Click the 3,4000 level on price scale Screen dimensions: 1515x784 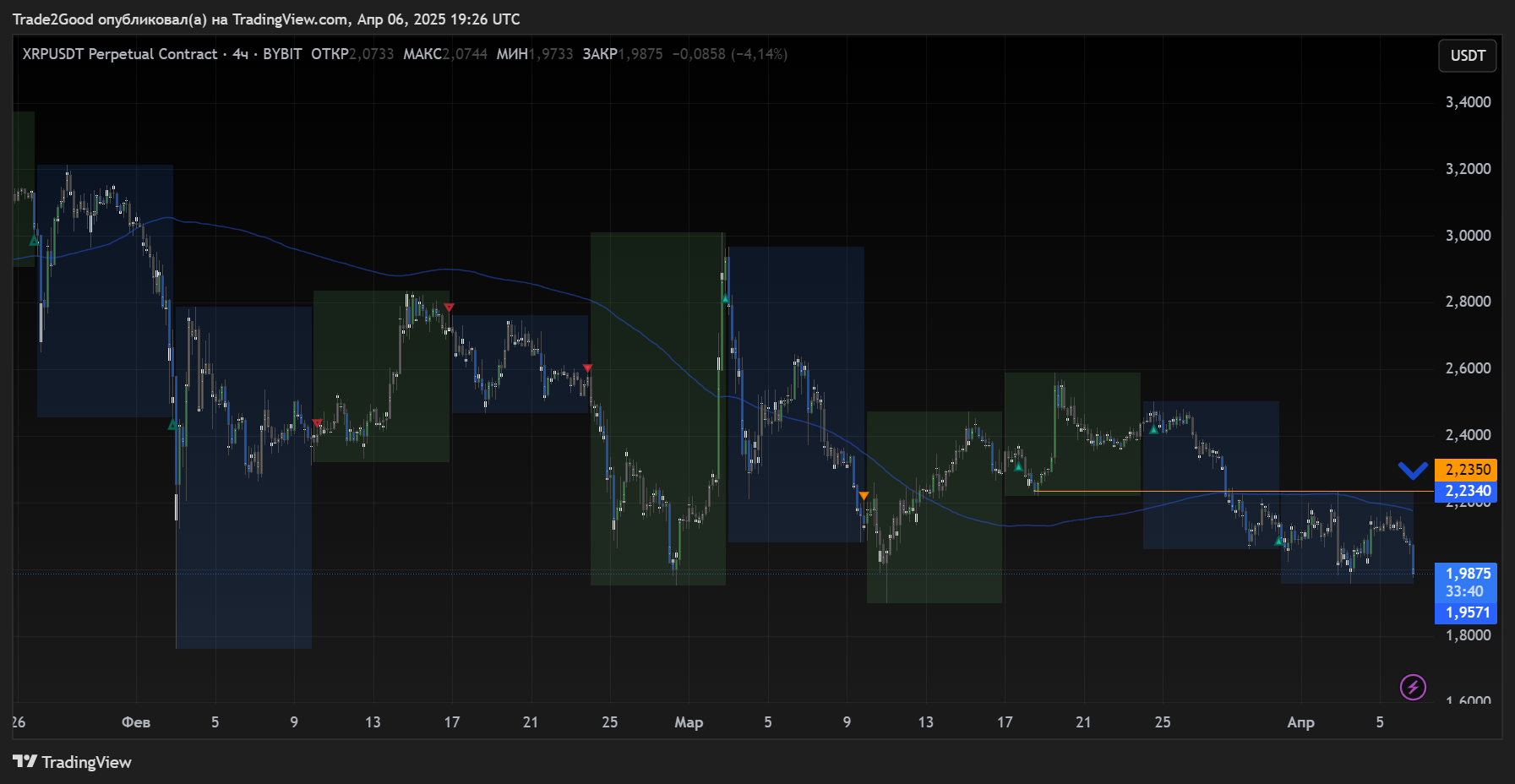tap(1468, 102)
